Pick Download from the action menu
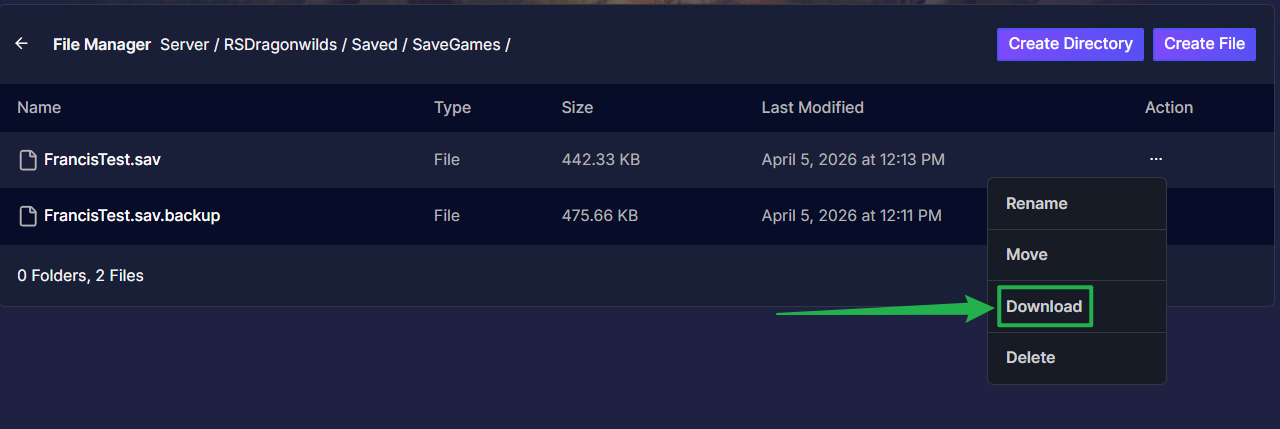This screenshot has width=1280, height=429. [x=1044, y=307]
